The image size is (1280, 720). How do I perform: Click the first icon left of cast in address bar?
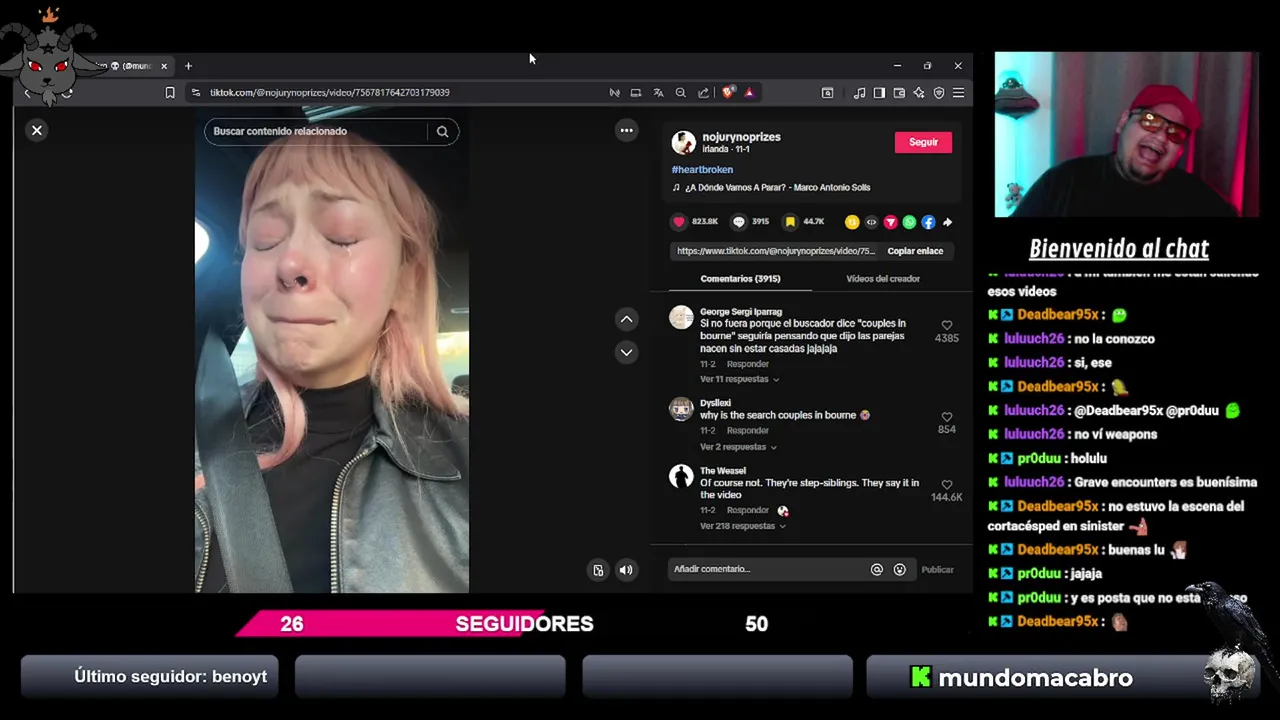[x=614, y=92]
